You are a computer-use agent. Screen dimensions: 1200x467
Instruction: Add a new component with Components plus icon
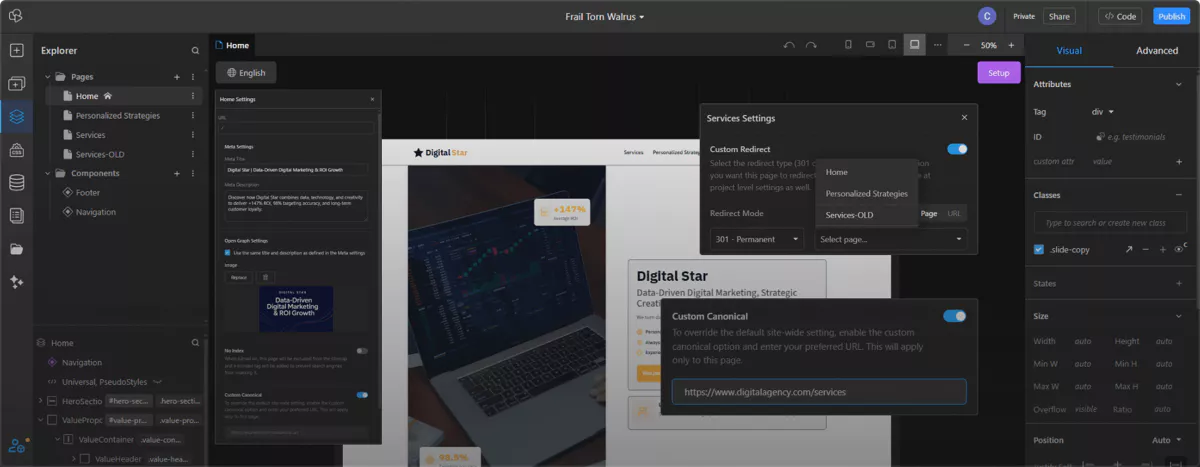(x=177, y=173)
